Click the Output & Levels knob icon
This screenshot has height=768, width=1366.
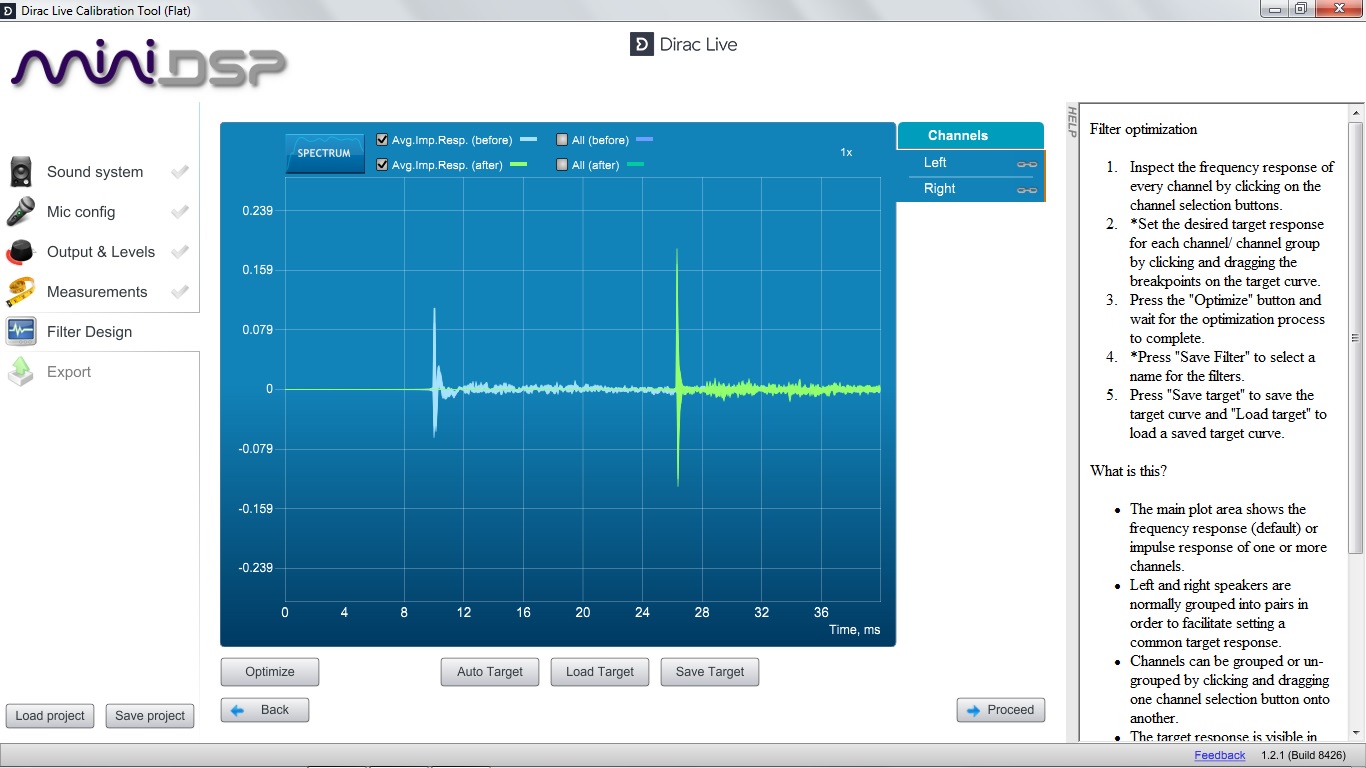(x=21, y=252)
